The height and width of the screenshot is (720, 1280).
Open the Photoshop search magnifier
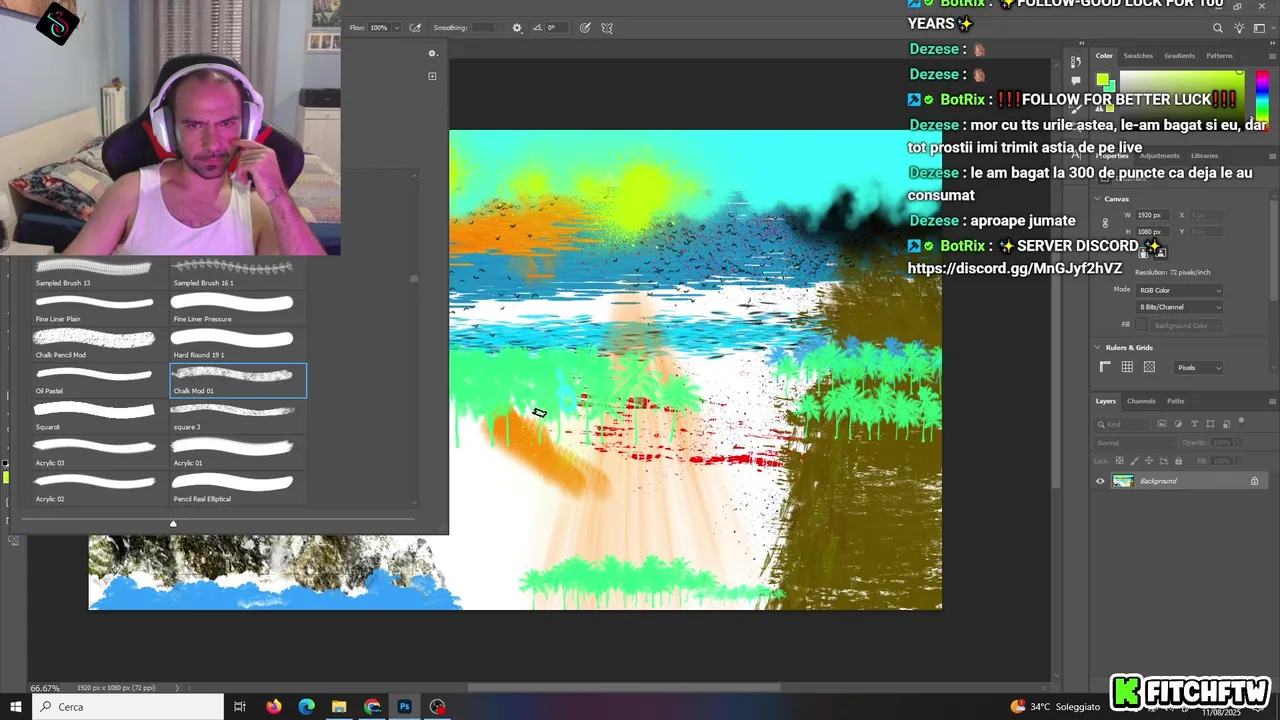[1217, 28]
